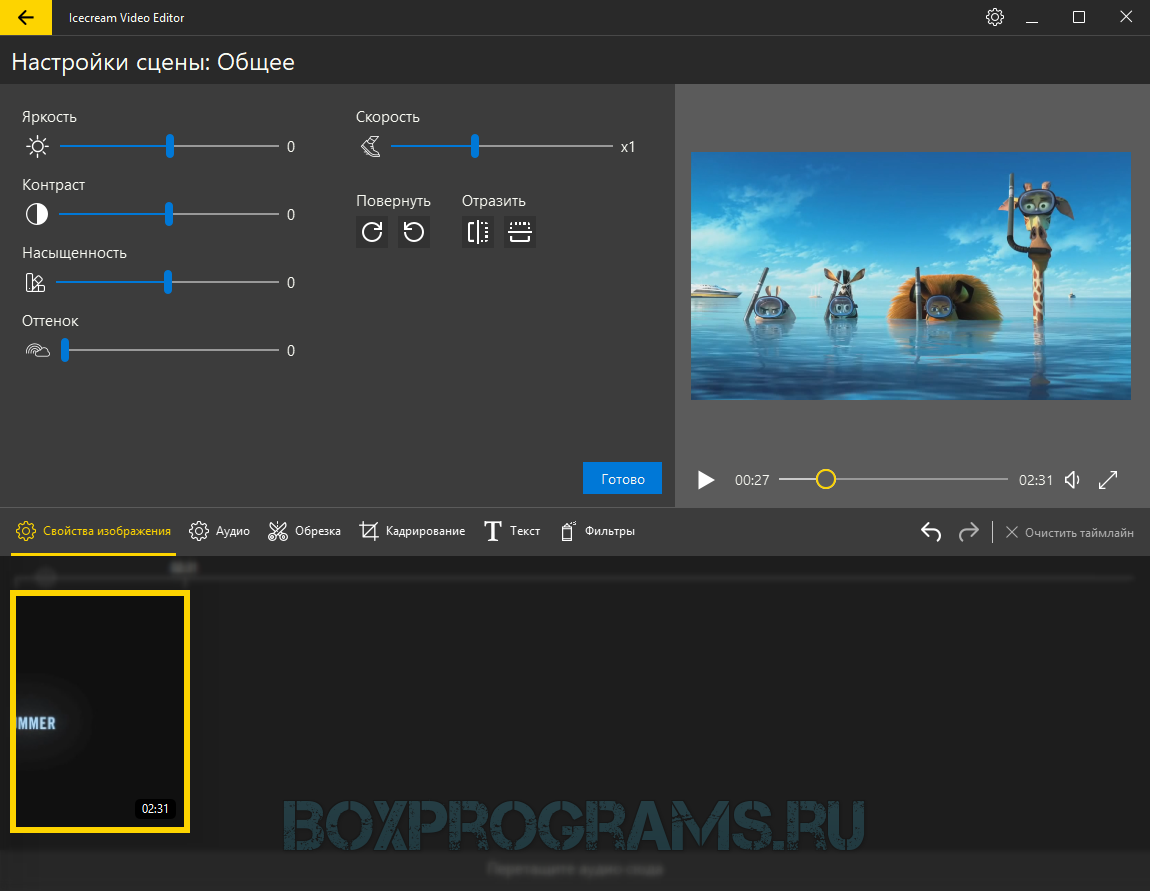Image resolution: width=1150 pixels, height=891 pixels.
Task: Click the Готово button
Action: (x=622, y=478)
